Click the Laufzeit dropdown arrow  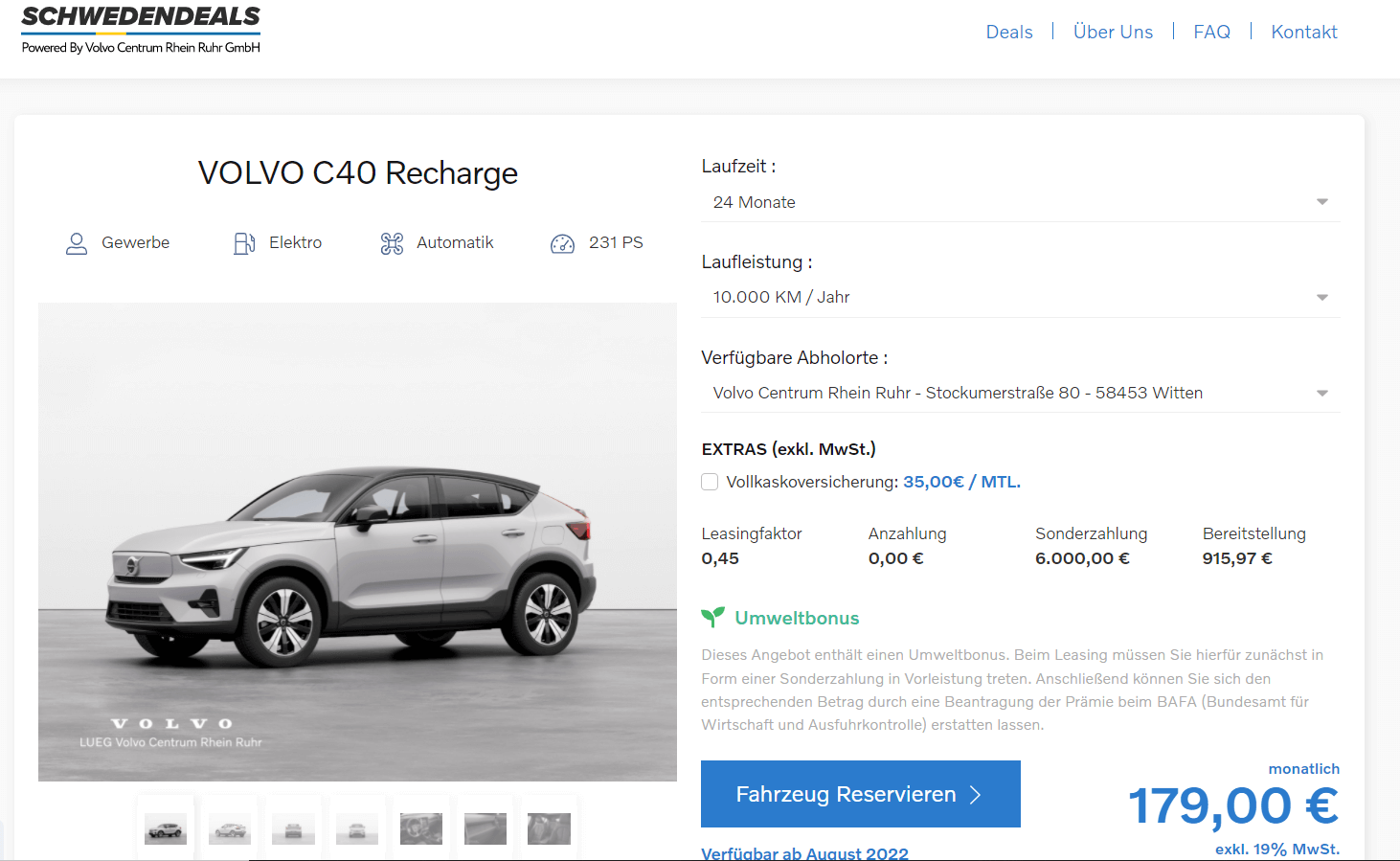(1322, 202)
